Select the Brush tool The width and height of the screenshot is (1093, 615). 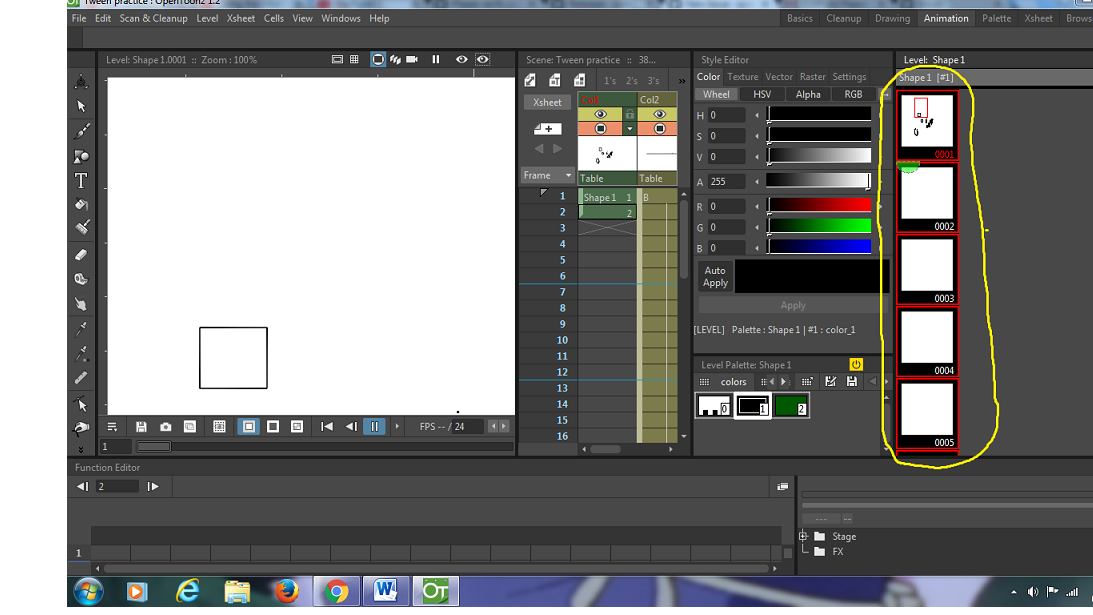coord(81,129)
